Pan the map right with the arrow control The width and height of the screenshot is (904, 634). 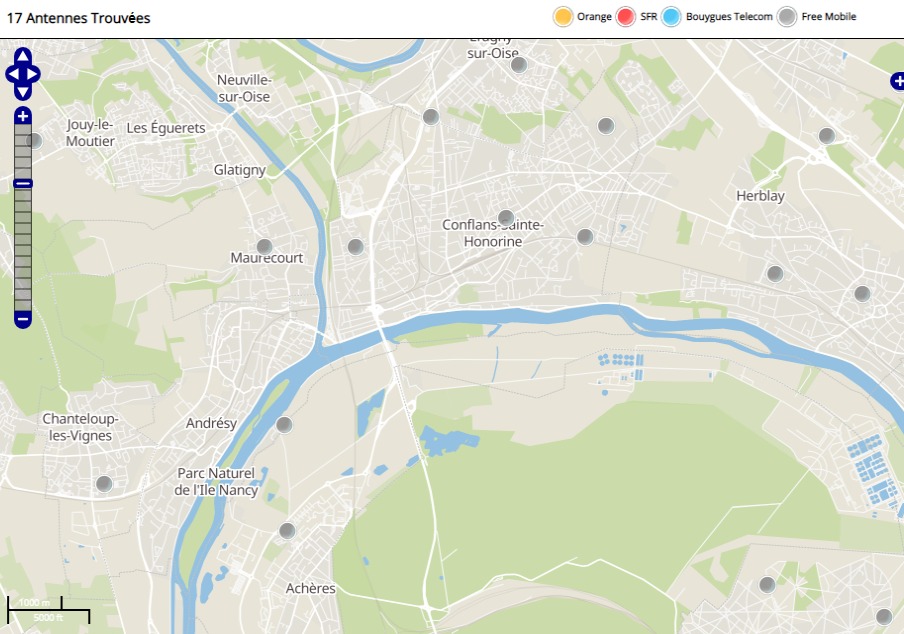pos(33,74)
